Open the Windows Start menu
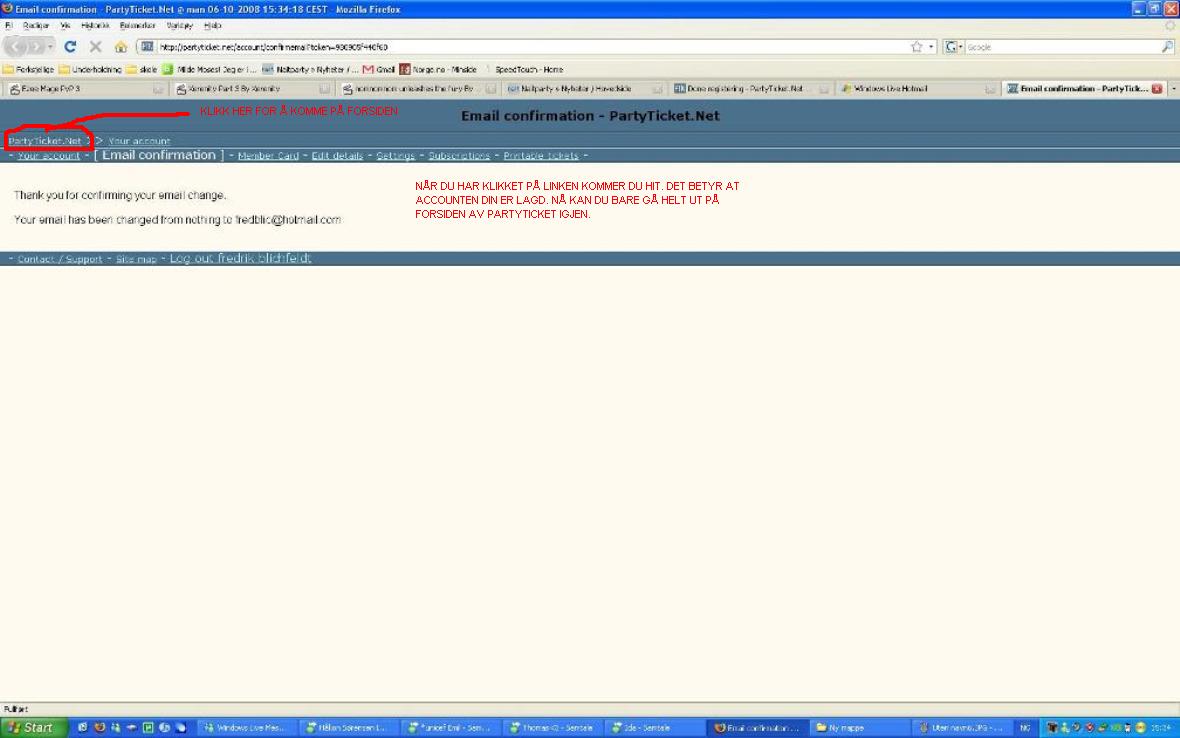This screenshot has width=1180, height=738. [33, 727]
